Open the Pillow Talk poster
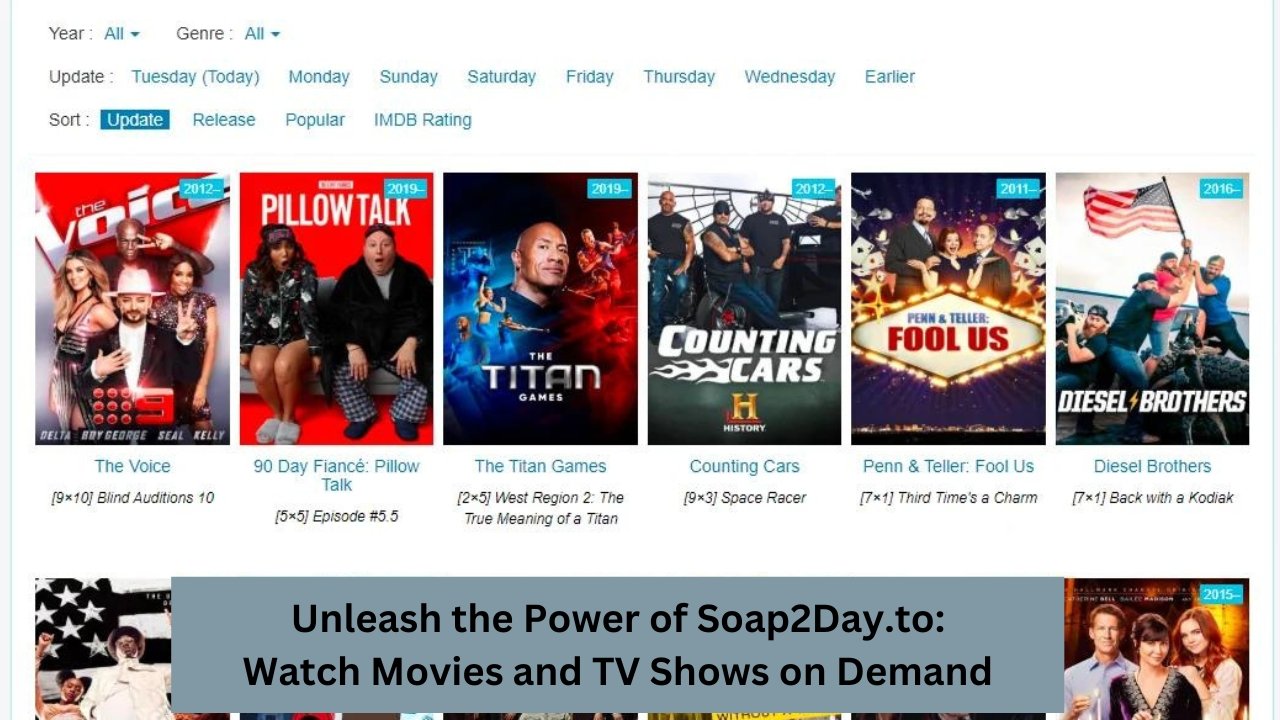Viewport: 1280px width, 720px height. coord(336,309)
